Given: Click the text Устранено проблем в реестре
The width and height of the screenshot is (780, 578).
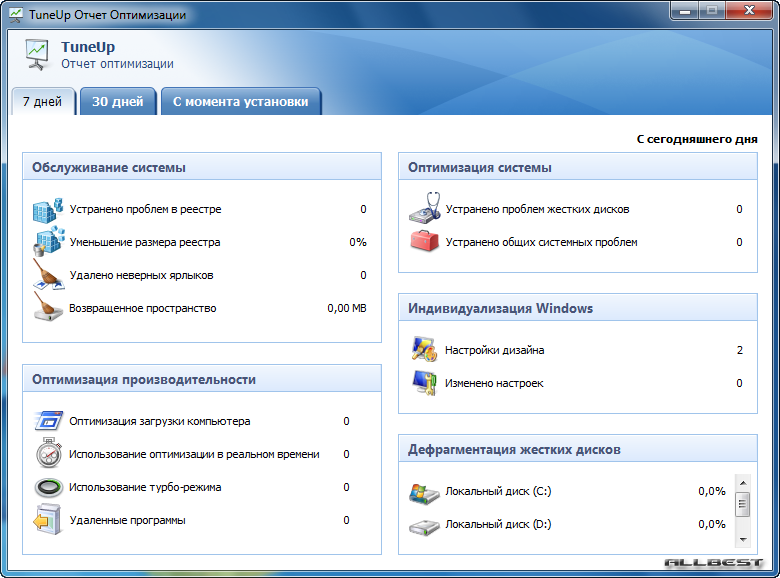Looking at the screenshot, I should click(x=145, y=209).
